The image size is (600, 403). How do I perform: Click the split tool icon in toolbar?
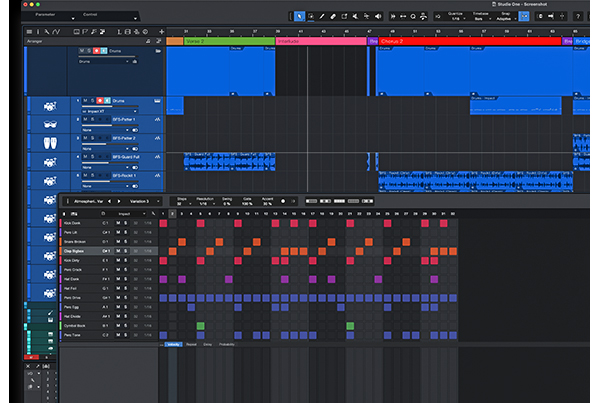tap(344, 16)
